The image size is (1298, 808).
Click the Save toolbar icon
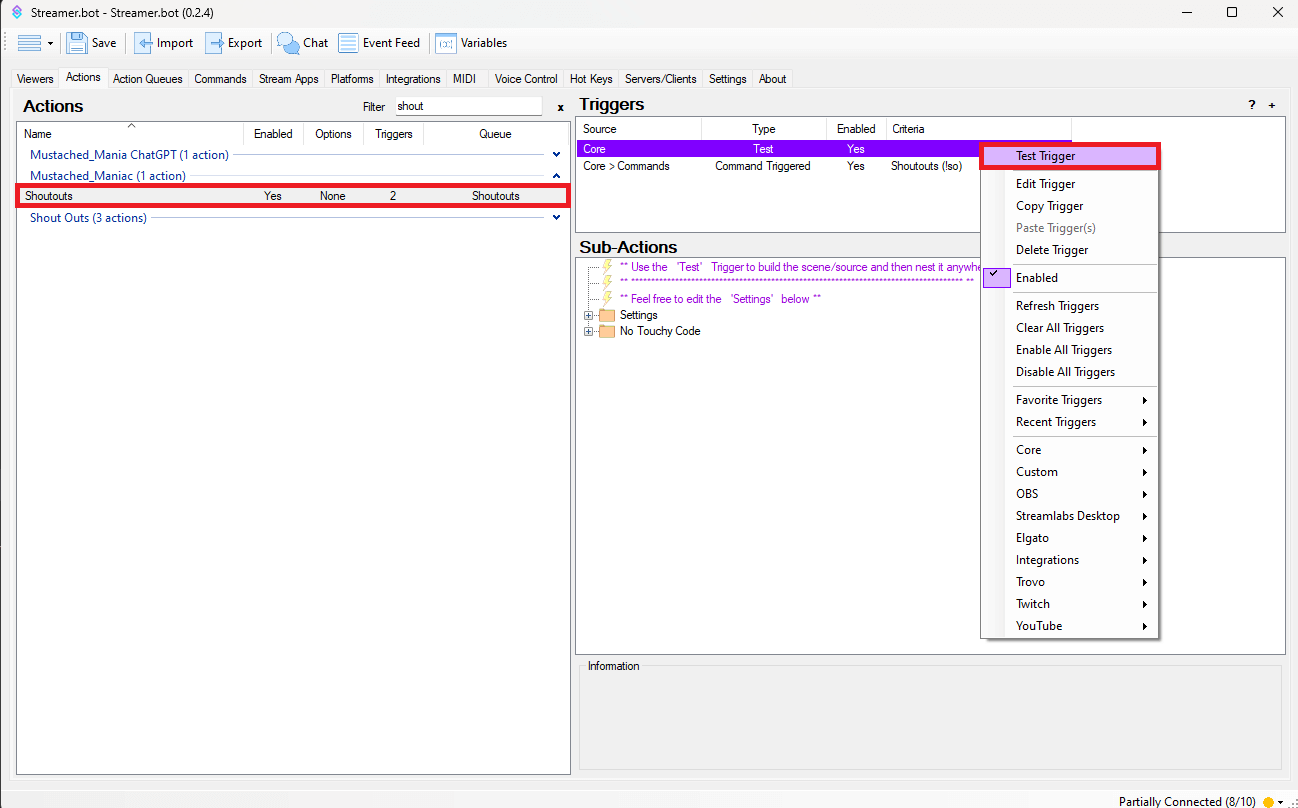77,43
